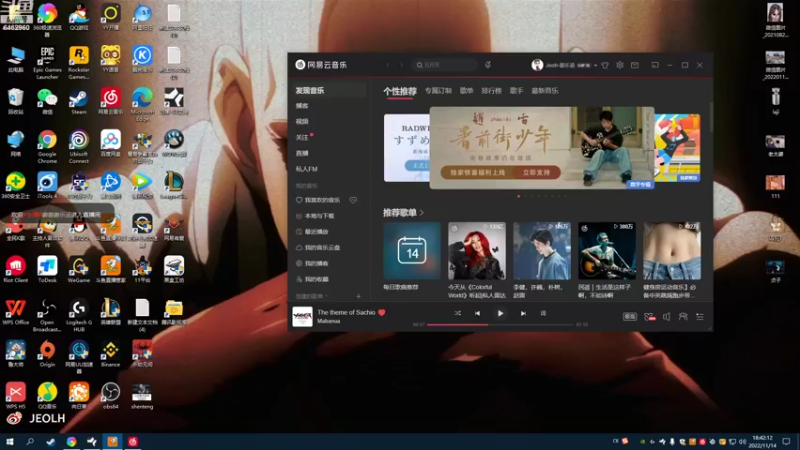Click NetEase Music icon in taskbar
The height and width of the screenshot is (450, 800).
[x=133, y=442]
